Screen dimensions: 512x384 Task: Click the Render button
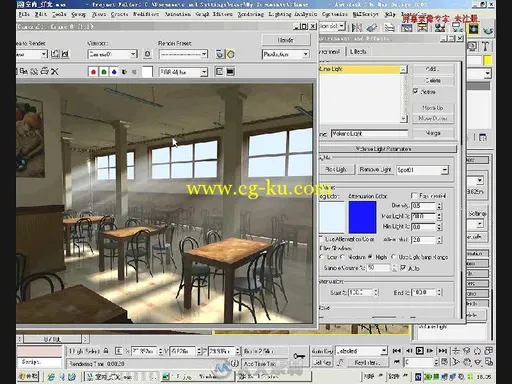tap(286, 40)
